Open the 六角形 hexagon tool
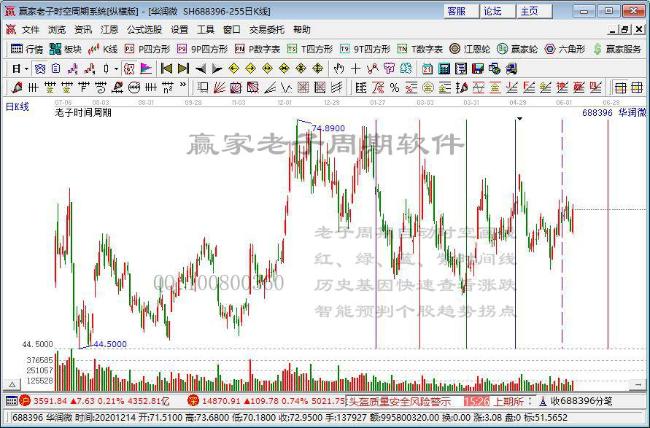Image resolution: width=650 pixels, height=428 pixels. click(x=565, y=49)
